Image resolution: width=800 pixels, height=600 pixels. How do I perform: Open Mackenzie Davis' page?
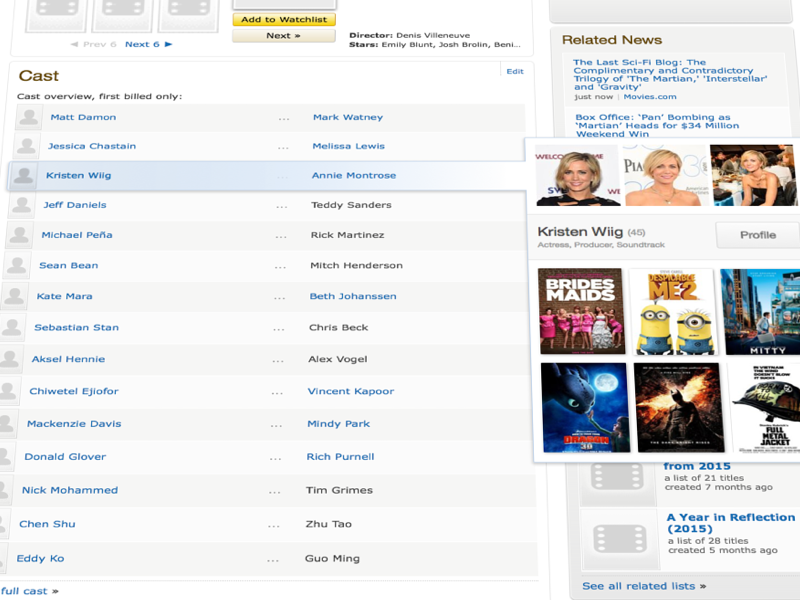[x=74, y=424]
